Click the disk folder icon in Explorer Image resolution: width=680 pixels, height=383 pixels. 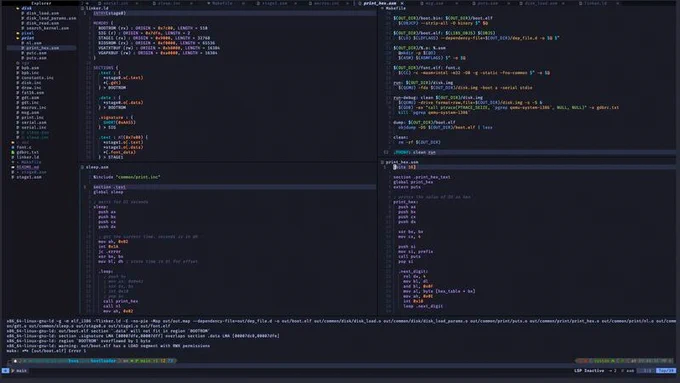point(18,8)
